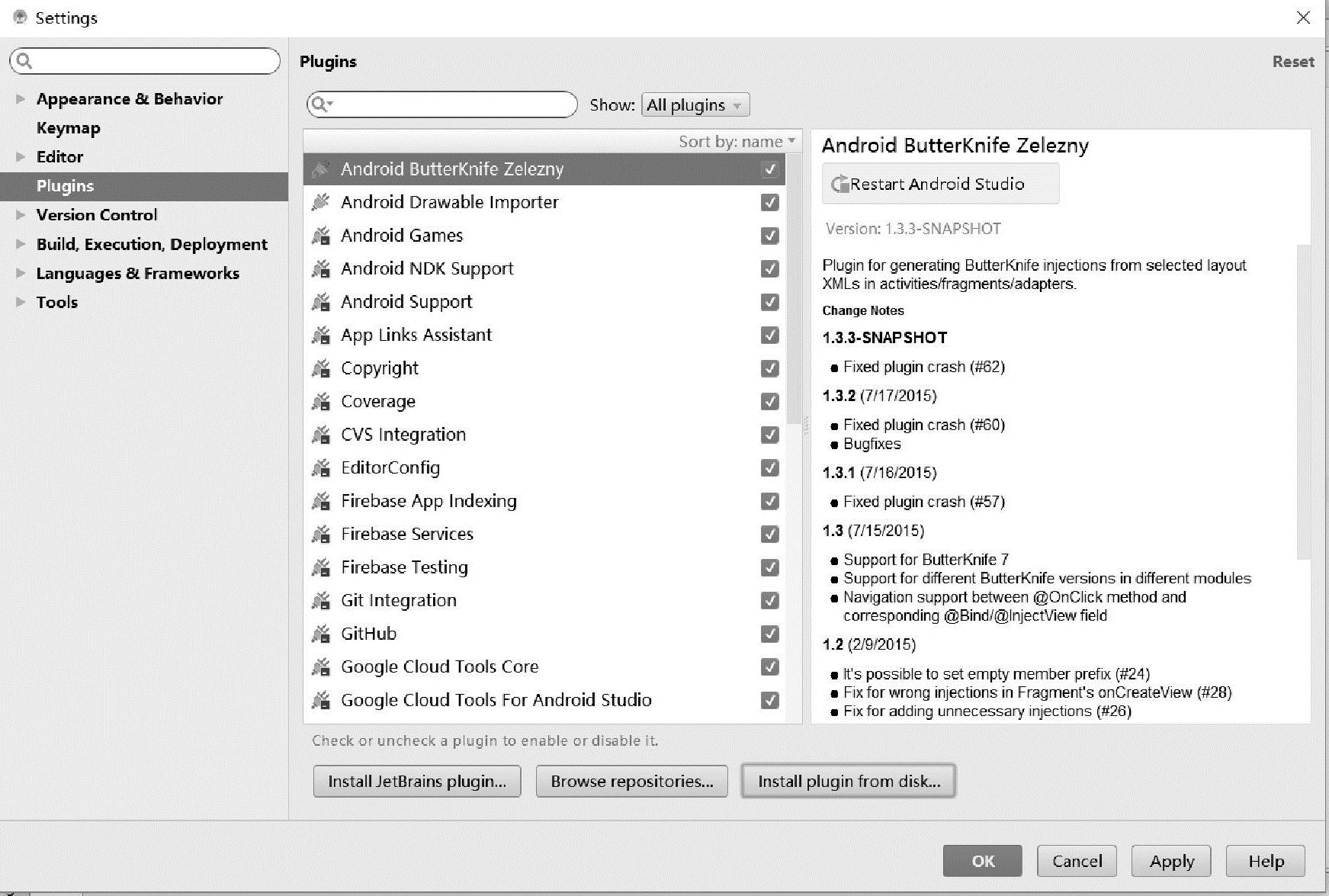Click the plugin description panel scrollbar

pyautogui.click(x=1304, y=402)
